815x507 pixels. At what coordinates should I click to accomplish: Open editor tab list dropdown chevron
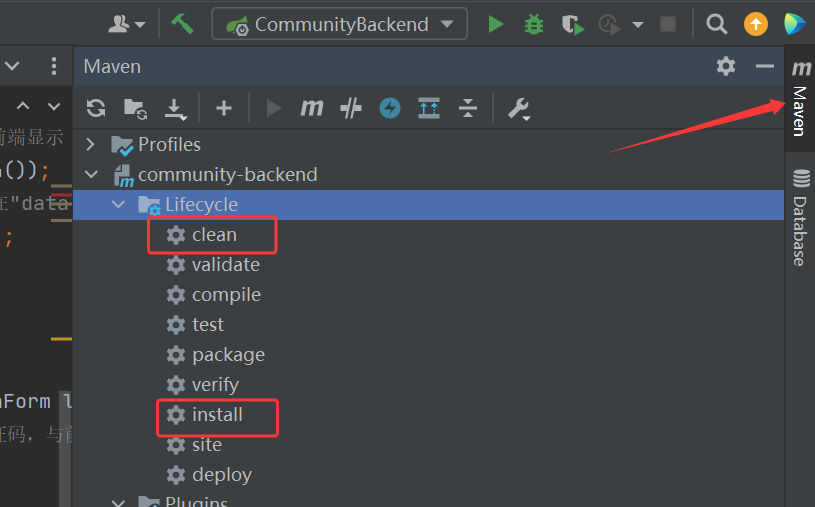(12, 66)
